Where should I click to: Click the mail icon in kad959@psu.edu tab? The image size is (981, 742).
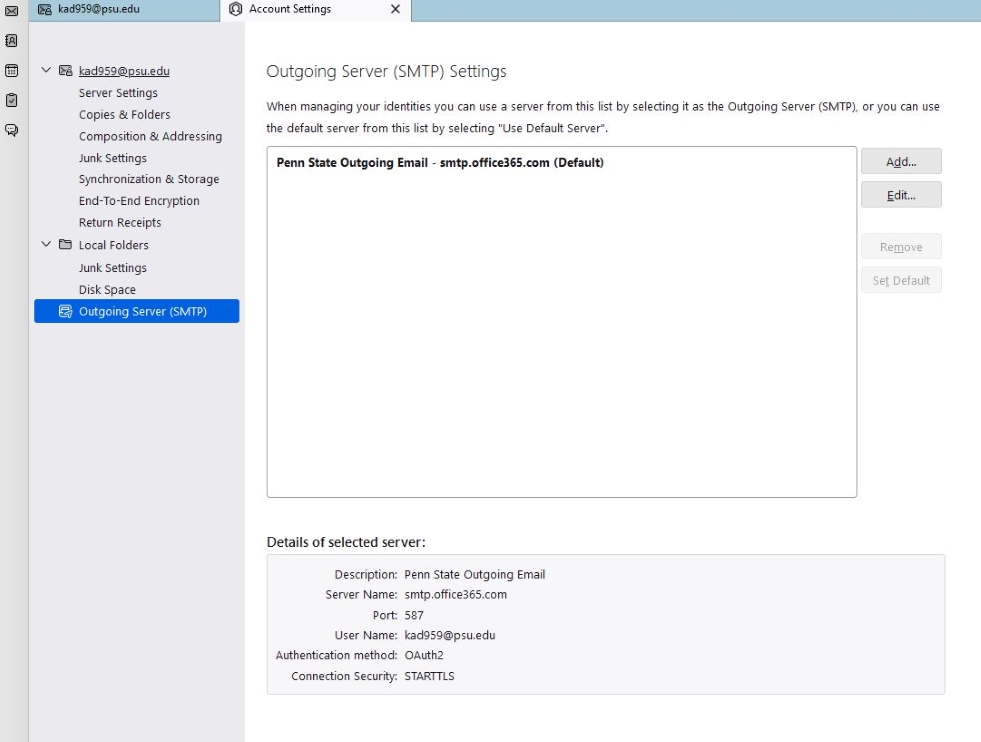[45, 9]
